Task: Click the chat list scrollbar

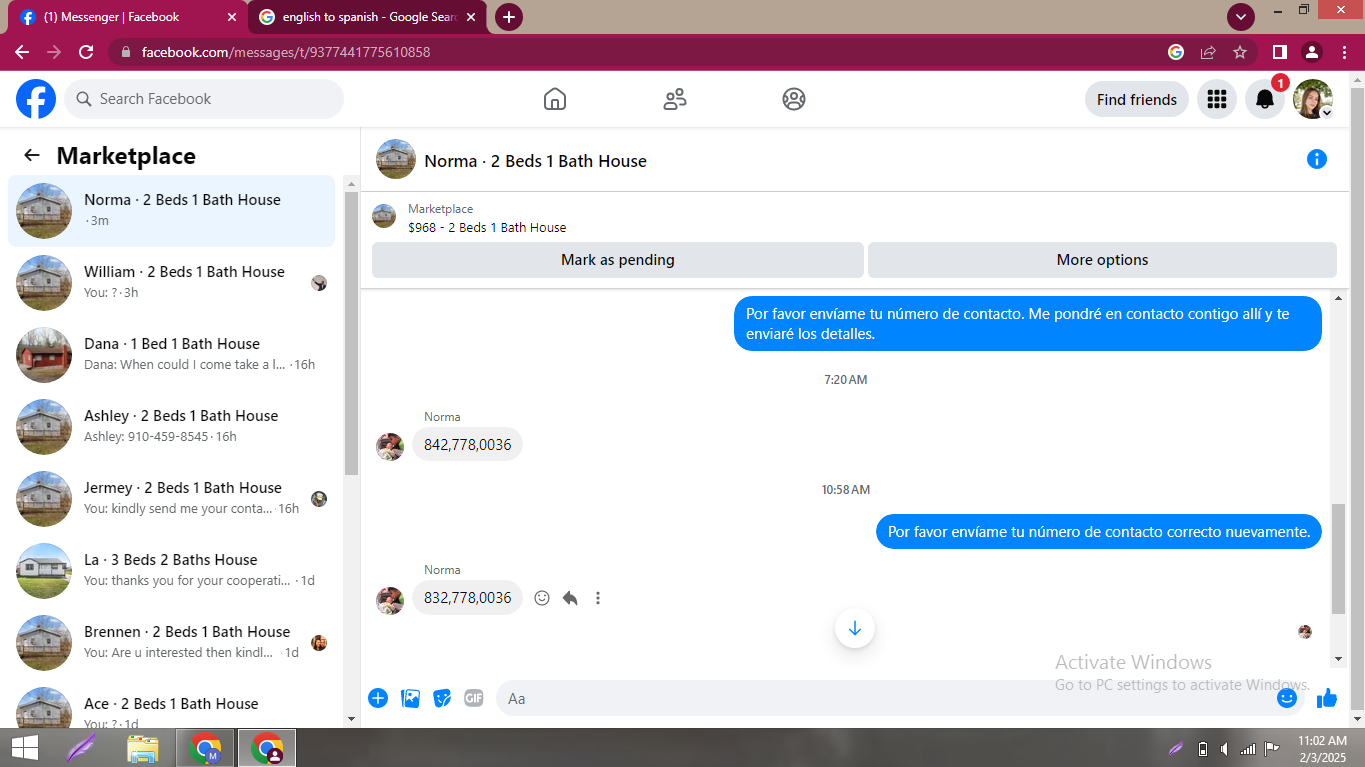Action: point(351,333)
